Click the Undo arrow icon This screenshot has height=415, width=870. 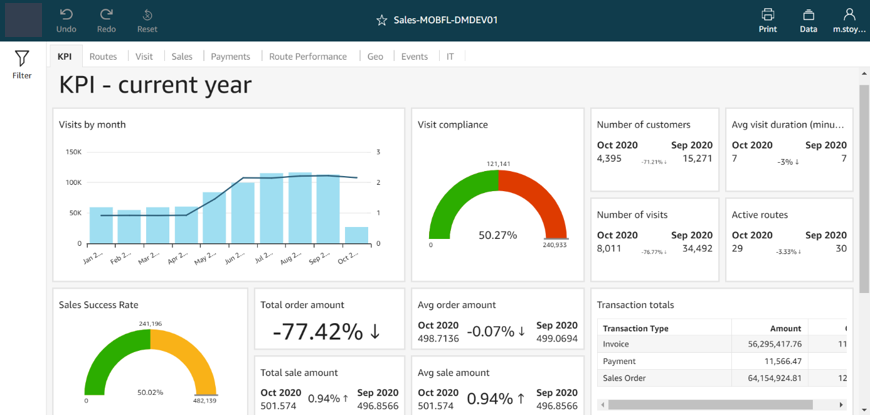(66, 15)
